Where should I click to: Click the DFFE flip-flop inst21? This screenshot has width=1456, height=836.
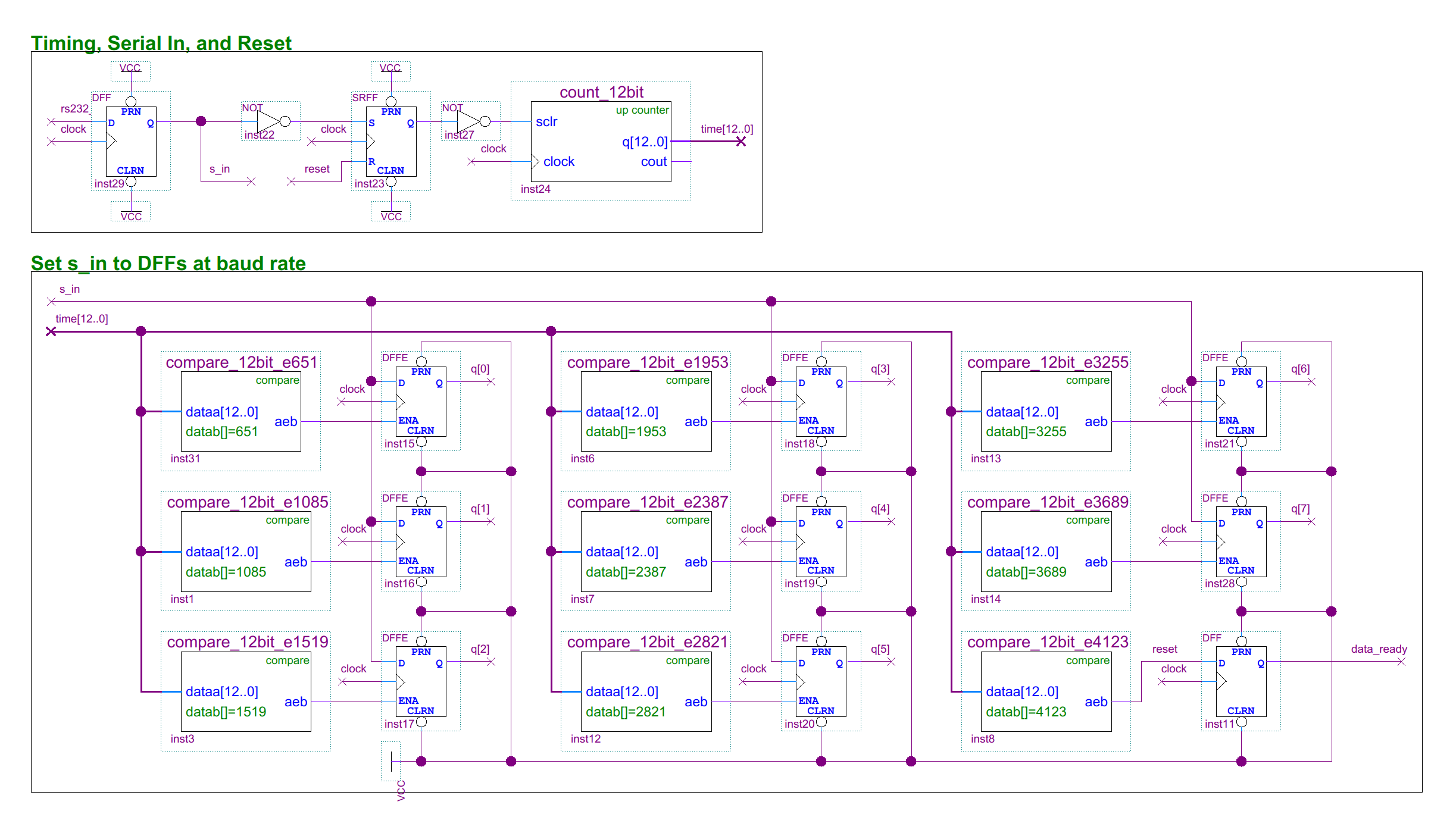coord(1241,402)
